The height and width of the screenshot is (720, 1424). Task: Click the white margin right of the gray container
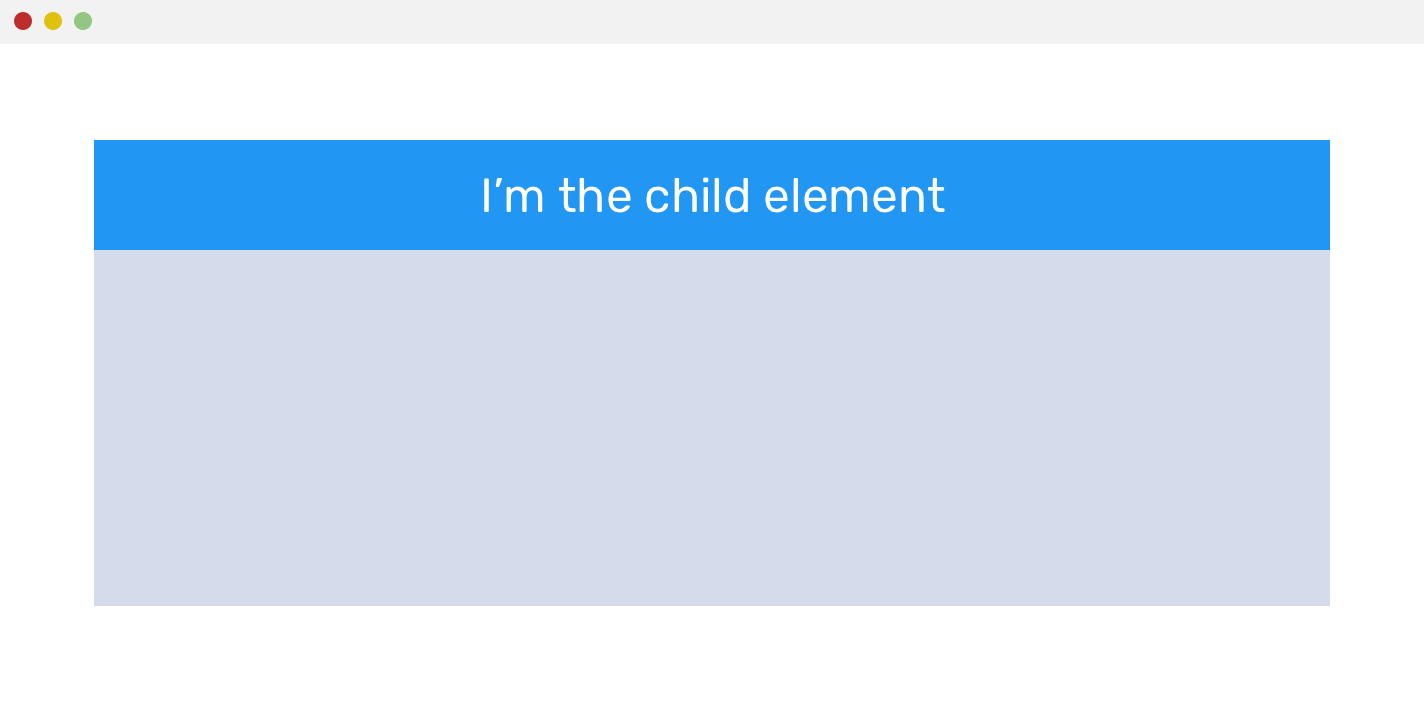click(1377, 400)
